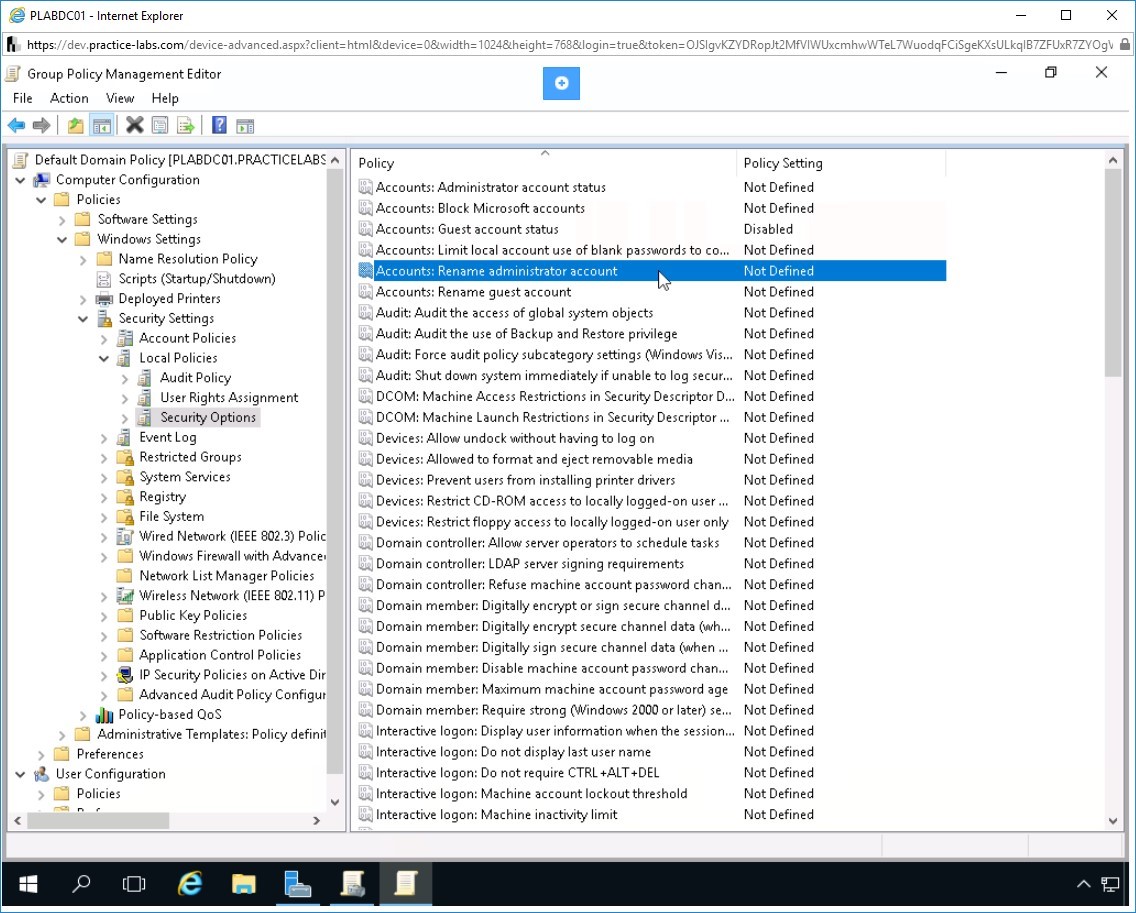
Task: Open the Help question mark icon
Action: pos(219,125)
